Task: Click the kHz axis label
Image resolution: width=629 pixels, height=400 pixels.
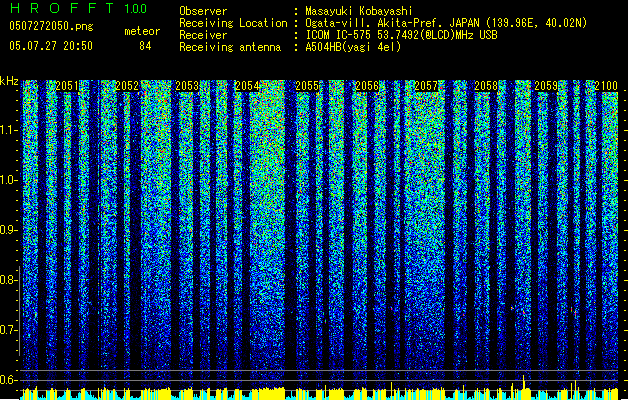Action: [9, 81]
